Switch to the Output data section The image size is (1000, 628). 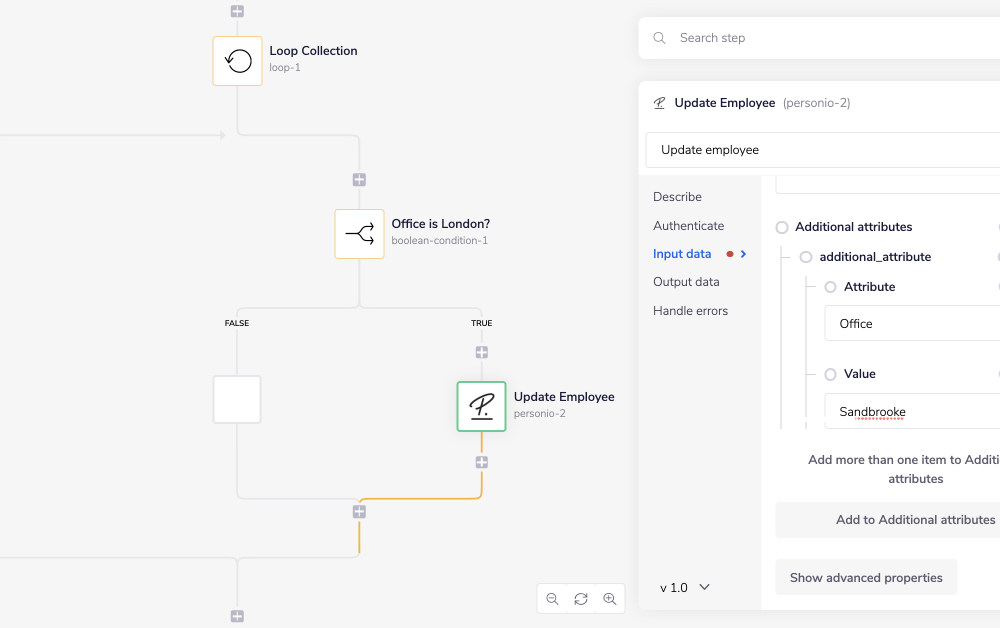(x=686, y=282)
